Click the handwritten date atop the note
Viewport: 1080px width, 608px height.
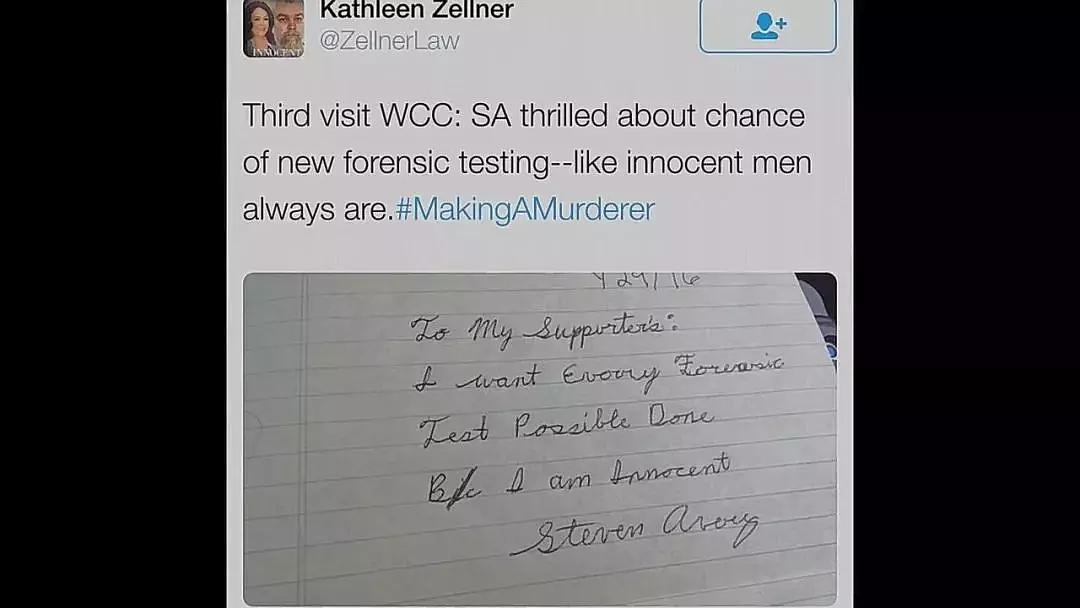[x=645, y=279]
